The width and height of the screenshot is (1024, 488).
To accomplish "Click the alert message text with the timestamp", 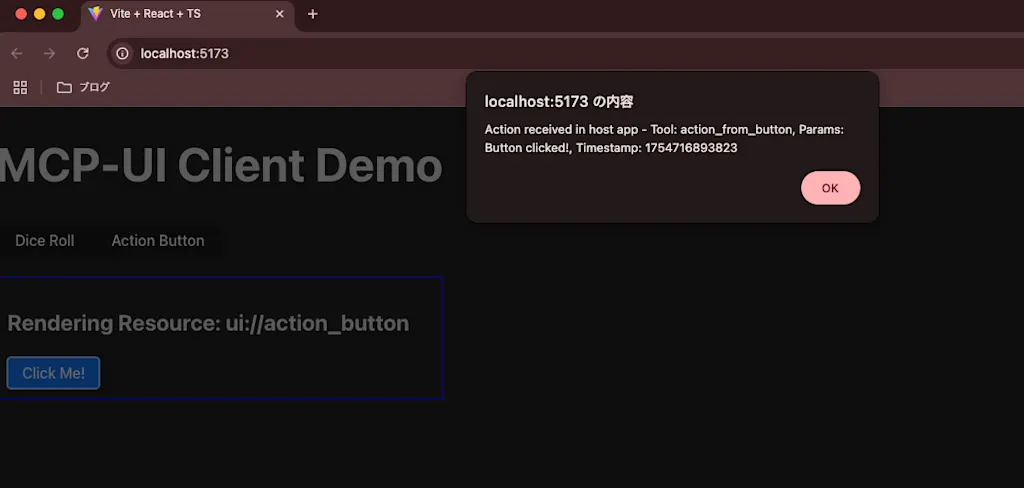I will coord(664,138).
